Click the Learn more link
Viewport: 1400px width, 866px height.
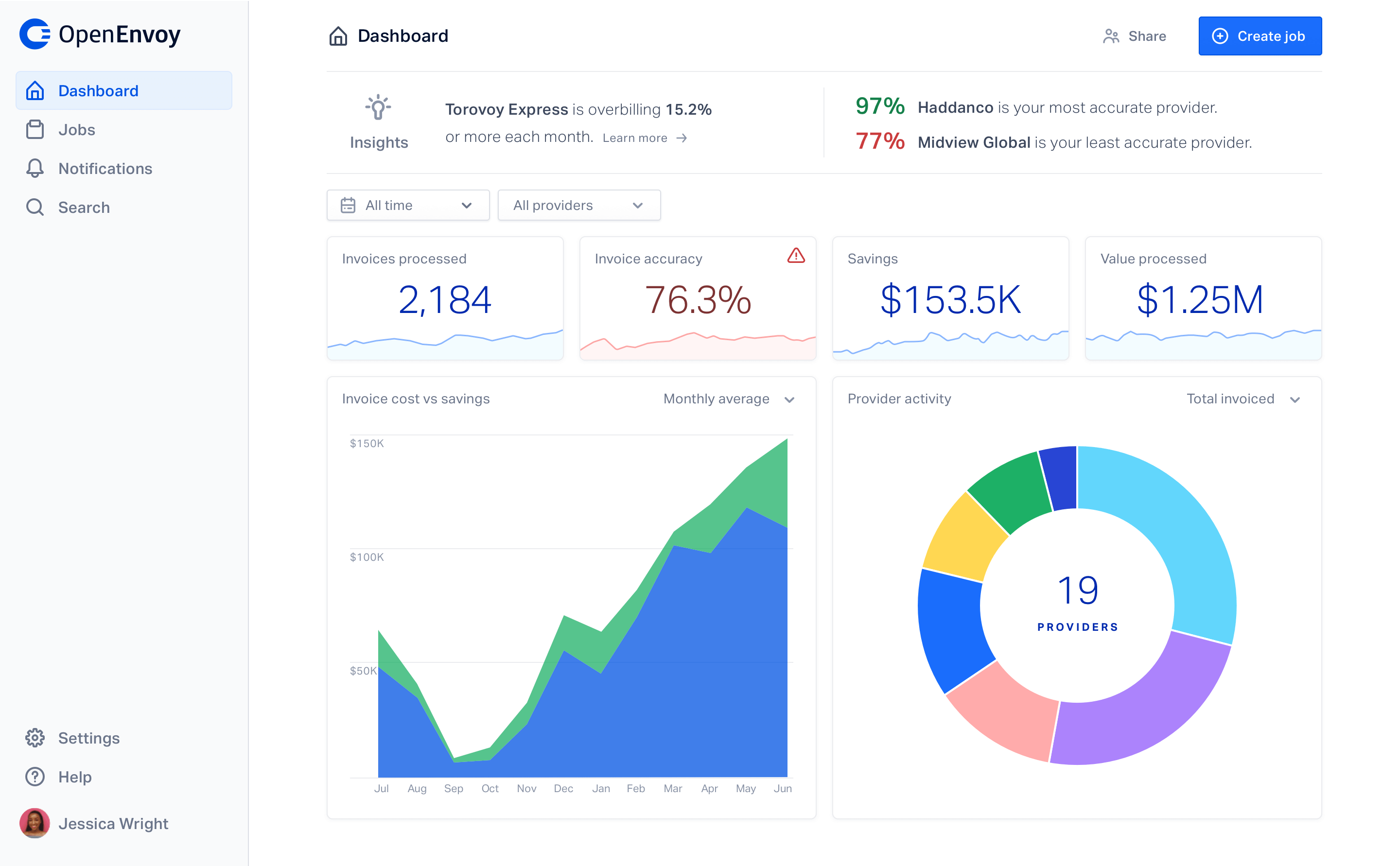tap(636, 138)
